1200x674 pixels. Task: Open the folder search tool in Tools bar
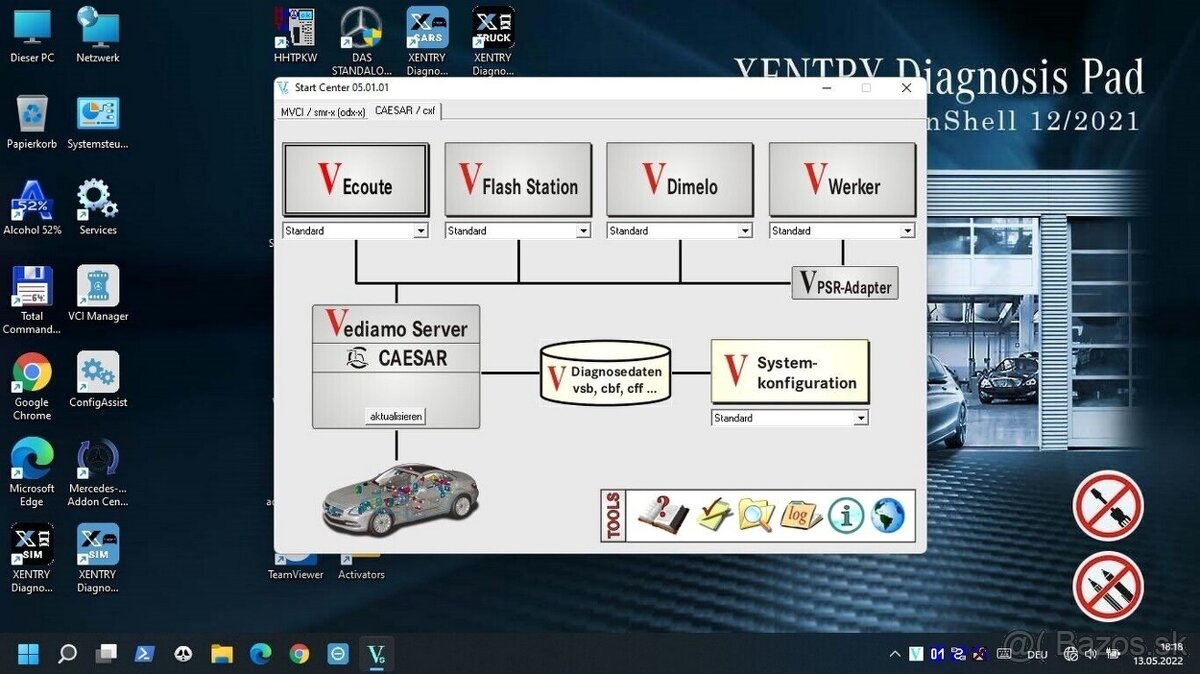coord(755,513)
